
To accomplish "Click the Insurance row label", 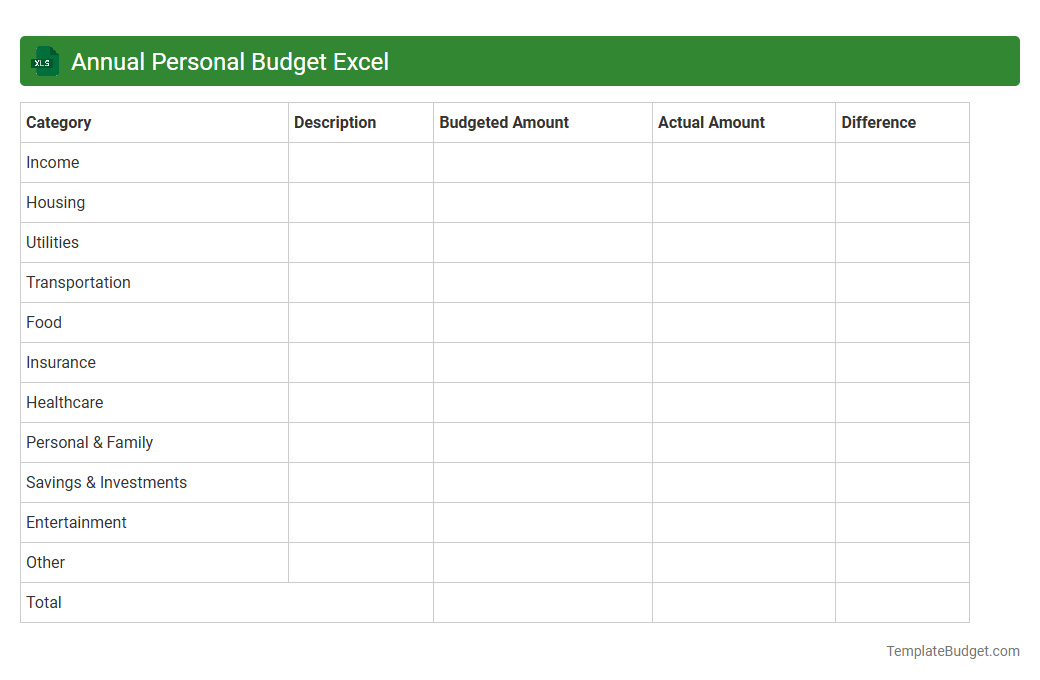I will pos(60,362).
